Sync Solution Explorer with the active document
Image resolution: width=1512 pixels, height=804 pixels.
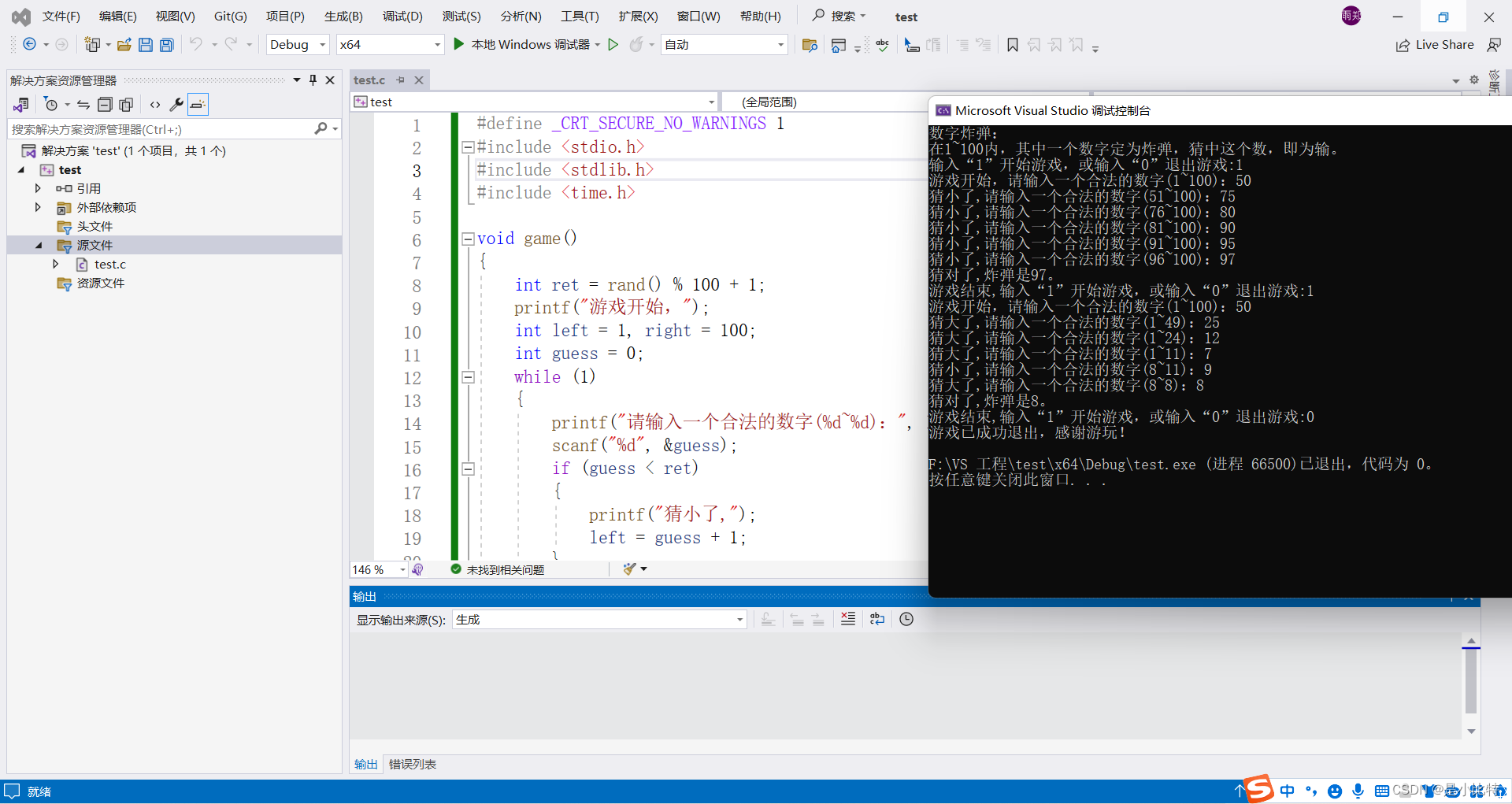tap(83, 105)
